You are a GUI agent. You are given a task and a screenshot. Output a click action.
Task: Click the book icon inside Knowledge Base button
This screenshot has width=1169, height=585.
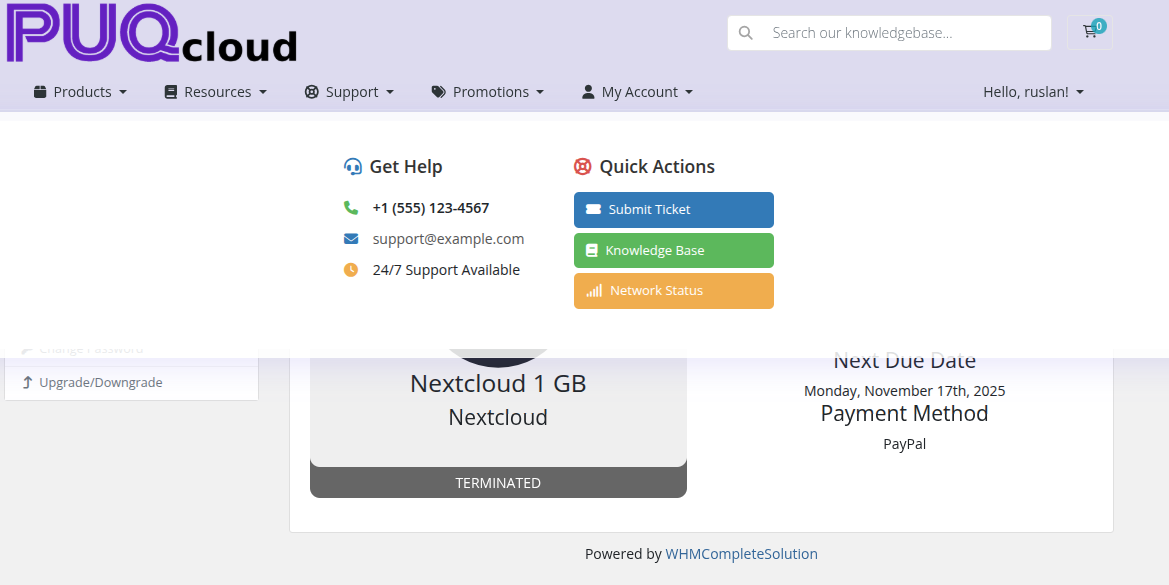(594, 249)
